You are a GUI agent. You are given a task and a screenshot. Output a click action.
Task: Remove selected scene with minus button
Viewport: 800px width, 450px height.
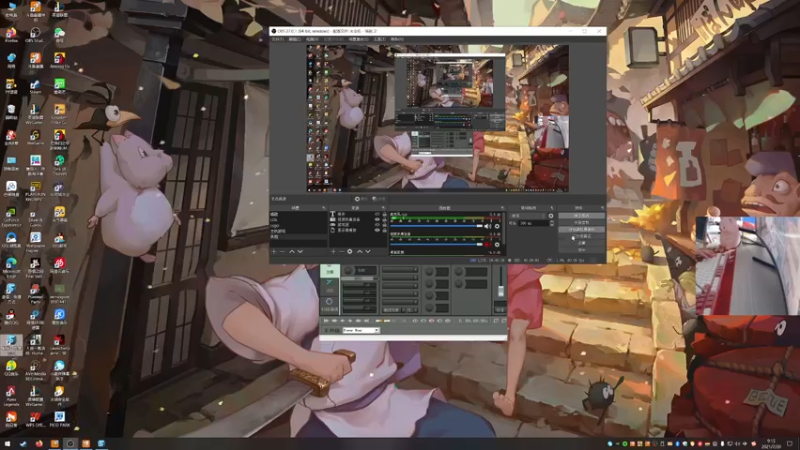coord(282,252)
